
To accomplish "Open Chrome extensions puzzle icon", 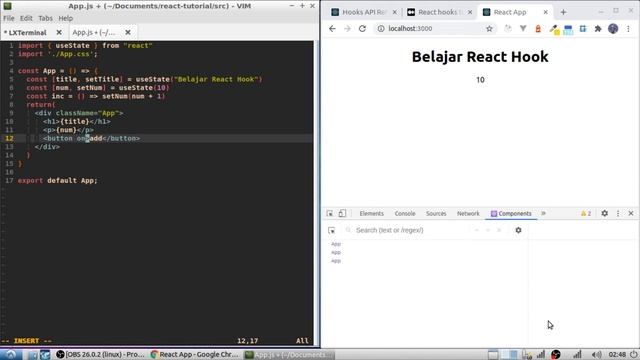I will tap(598, 29).
